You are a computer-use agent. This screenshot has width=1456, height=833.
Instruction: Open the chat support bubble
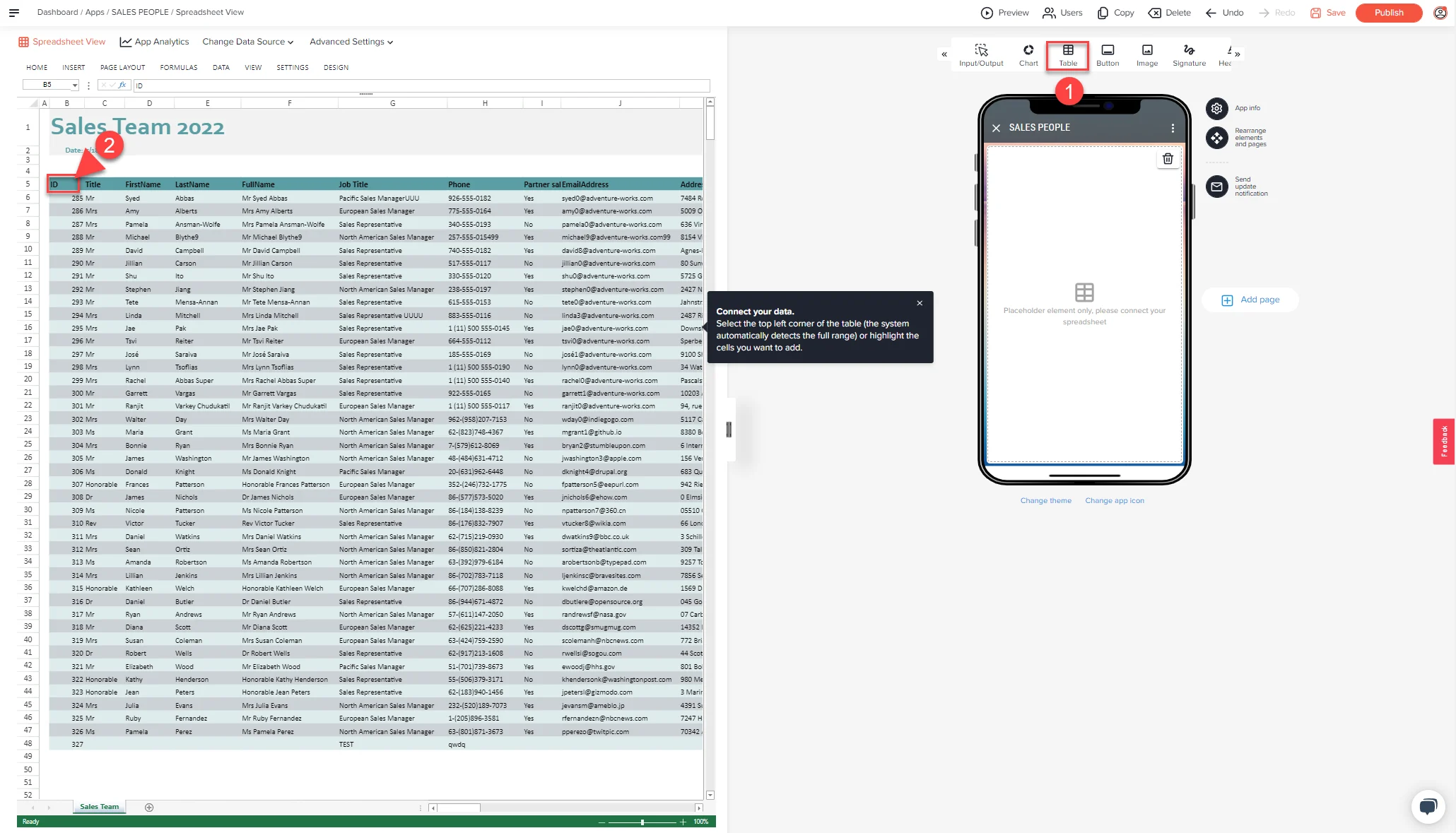coord(1428,806)
